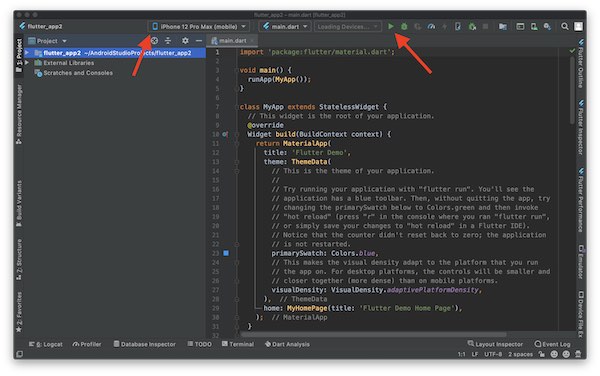
Task: Click the Run with Coverage icon
Action: coord(418,26)
